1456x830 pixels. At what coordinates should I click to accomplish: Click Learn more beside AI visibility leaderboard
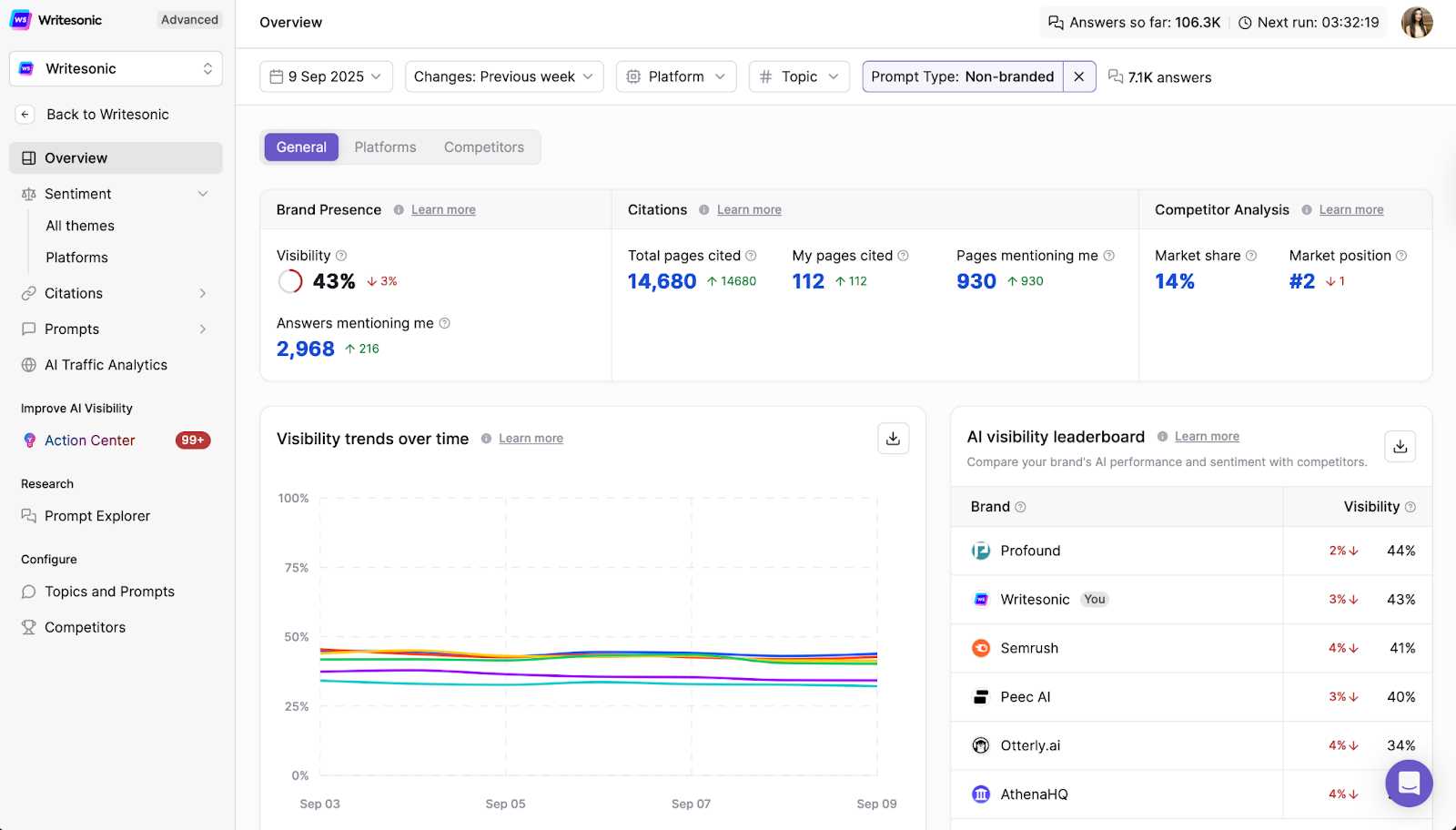coord(1207,437)
